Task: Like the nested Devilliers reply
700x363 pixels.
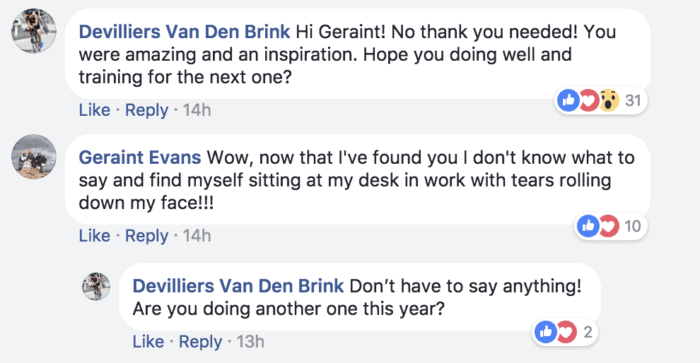Action: (x=148, y=342)
